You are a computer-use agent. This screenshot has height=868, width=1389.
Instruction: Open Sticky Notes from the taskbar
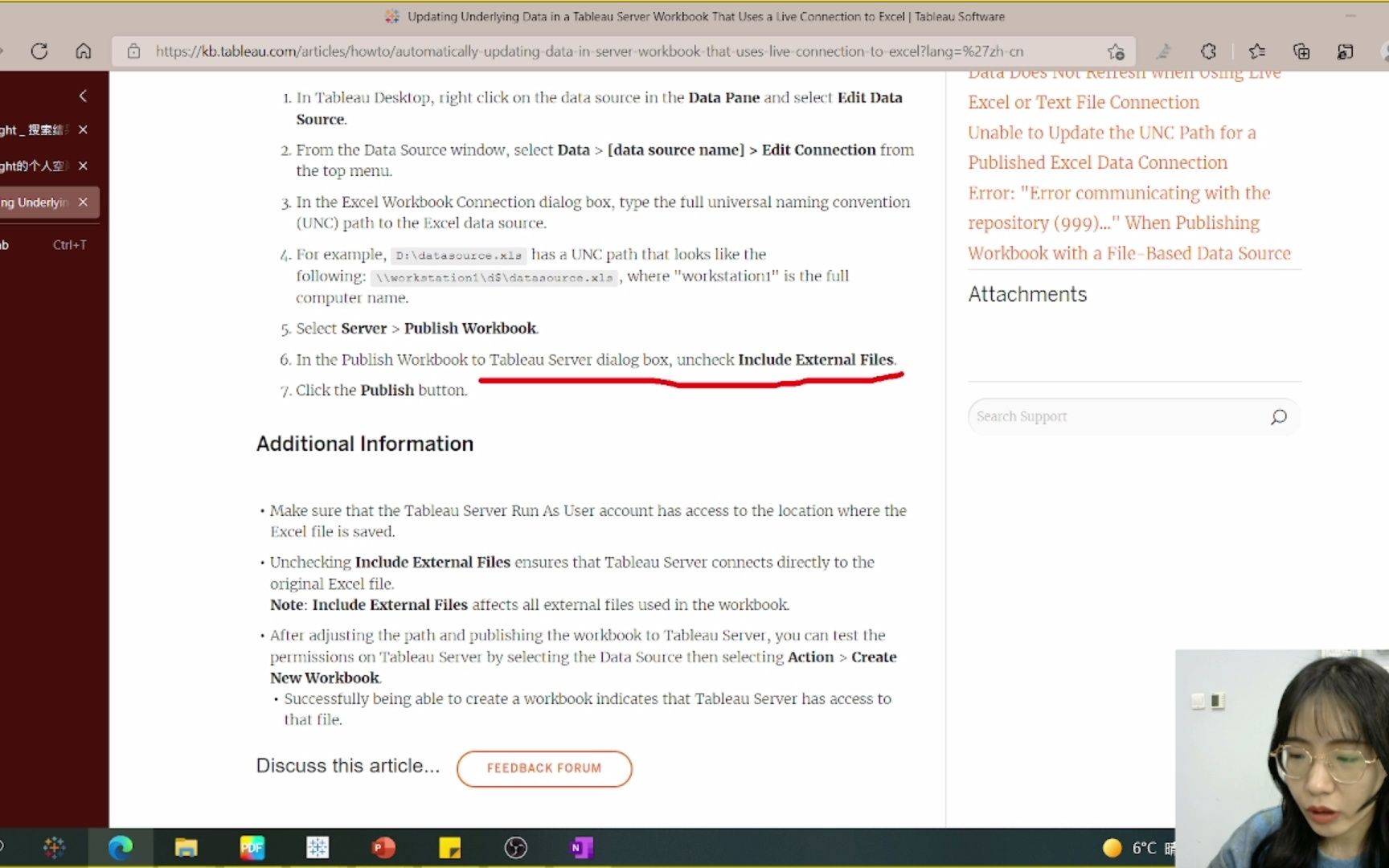[449, 847]
